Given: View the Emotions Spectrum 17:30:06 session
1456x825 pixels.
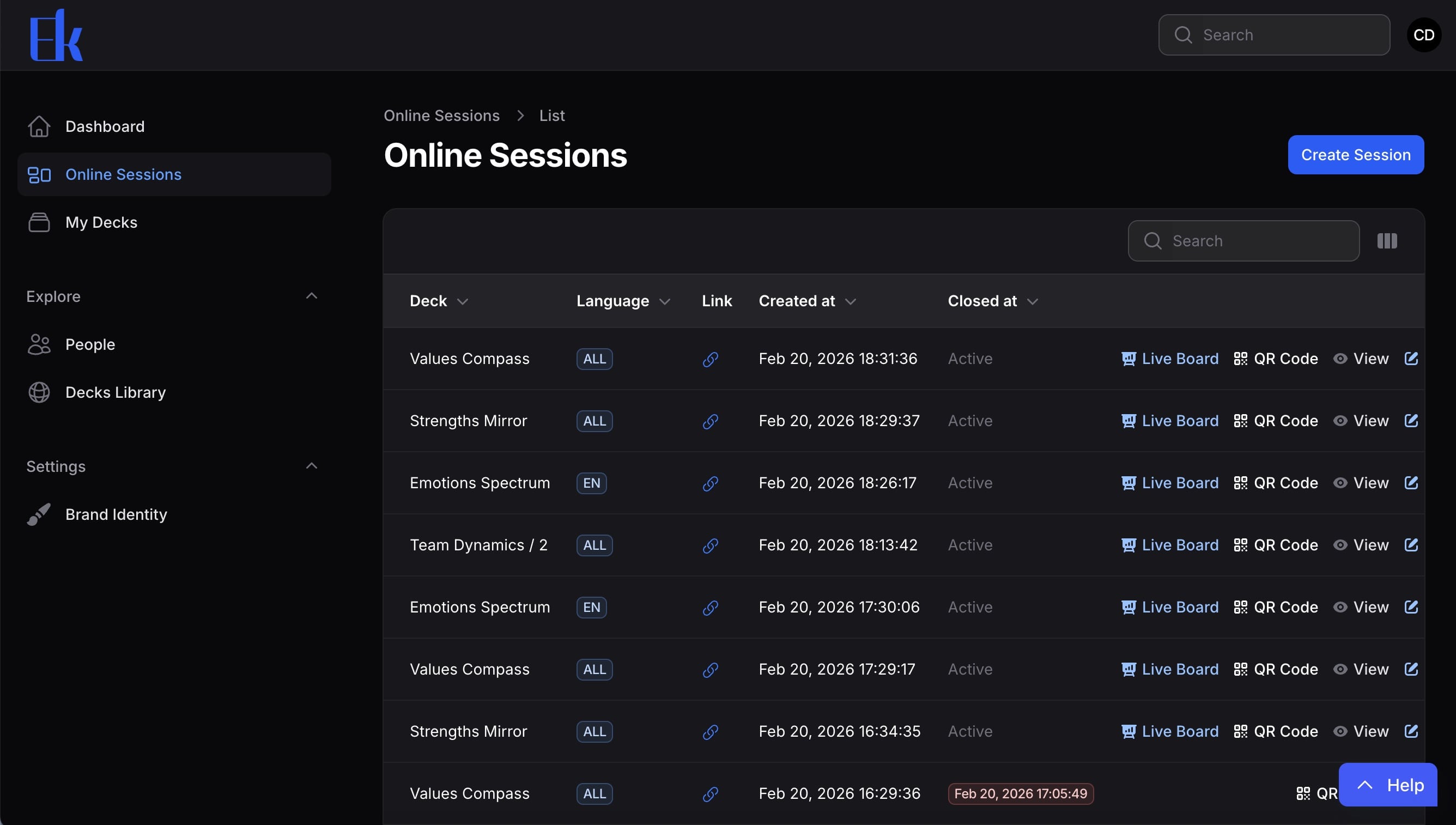Looking at the screenshot, I should point(1361,608).
